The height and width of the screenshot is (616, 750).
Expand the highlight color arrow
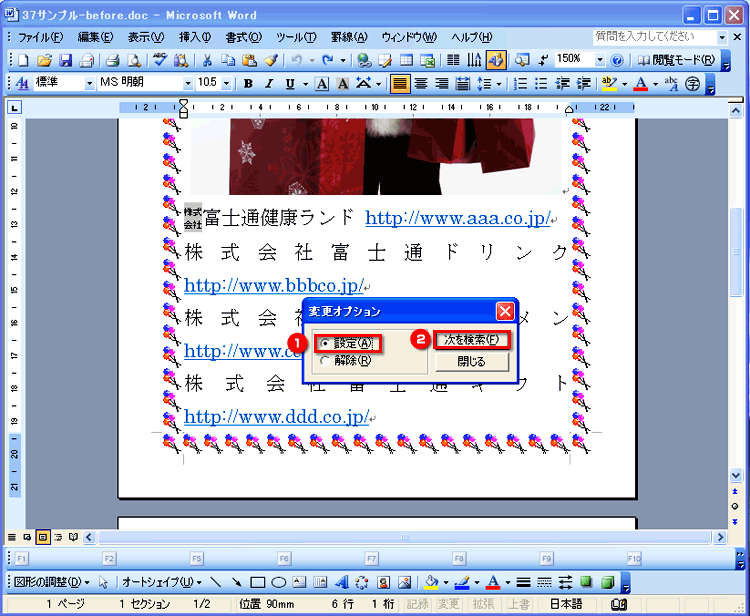[x=624, y=84]
